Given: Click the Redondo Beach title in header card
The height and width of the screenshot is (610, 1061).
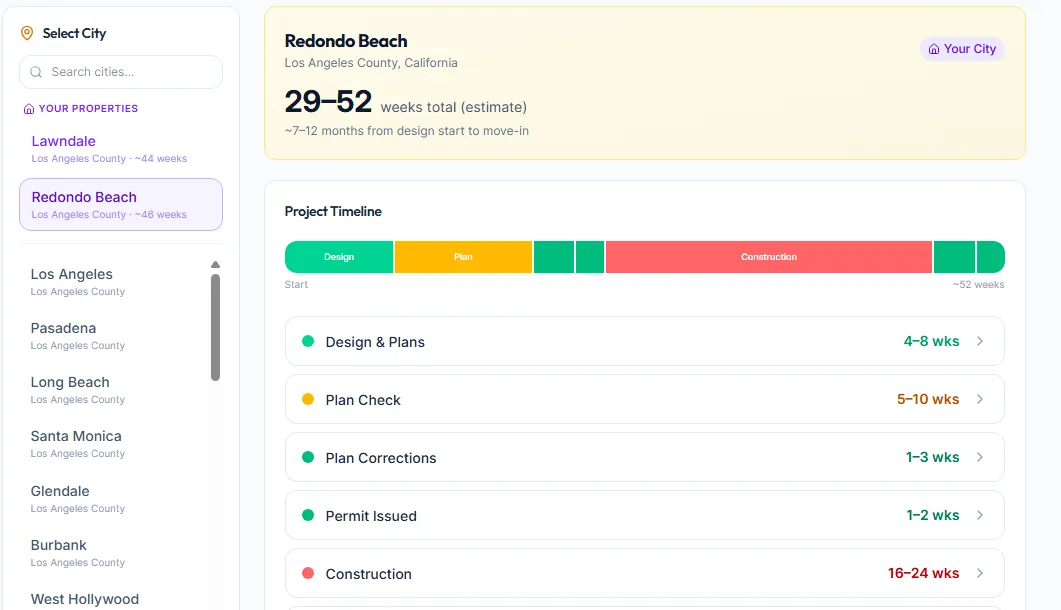Looking at the screenshot, I should pos(346,41).
